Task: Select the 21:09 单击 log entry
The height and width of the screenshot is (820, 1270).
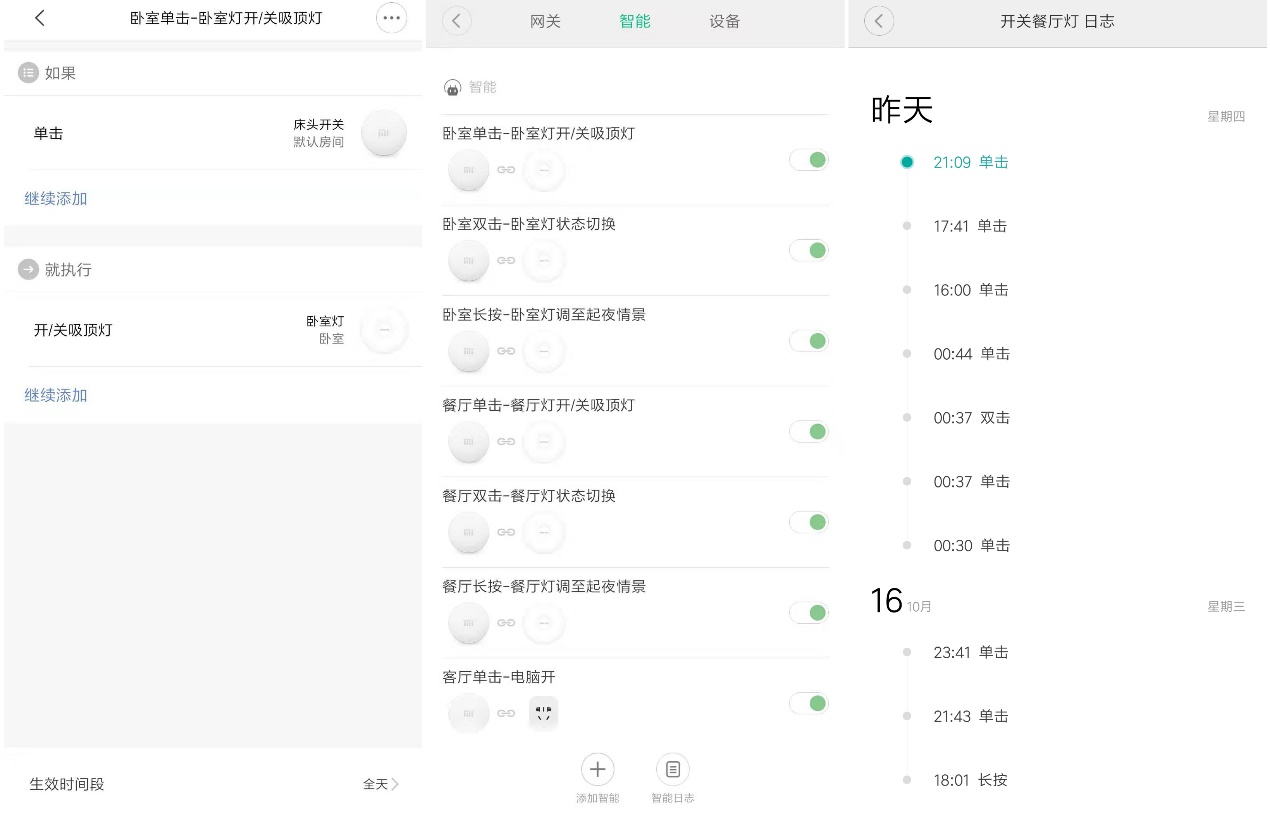Action: [x=969, y=161]
